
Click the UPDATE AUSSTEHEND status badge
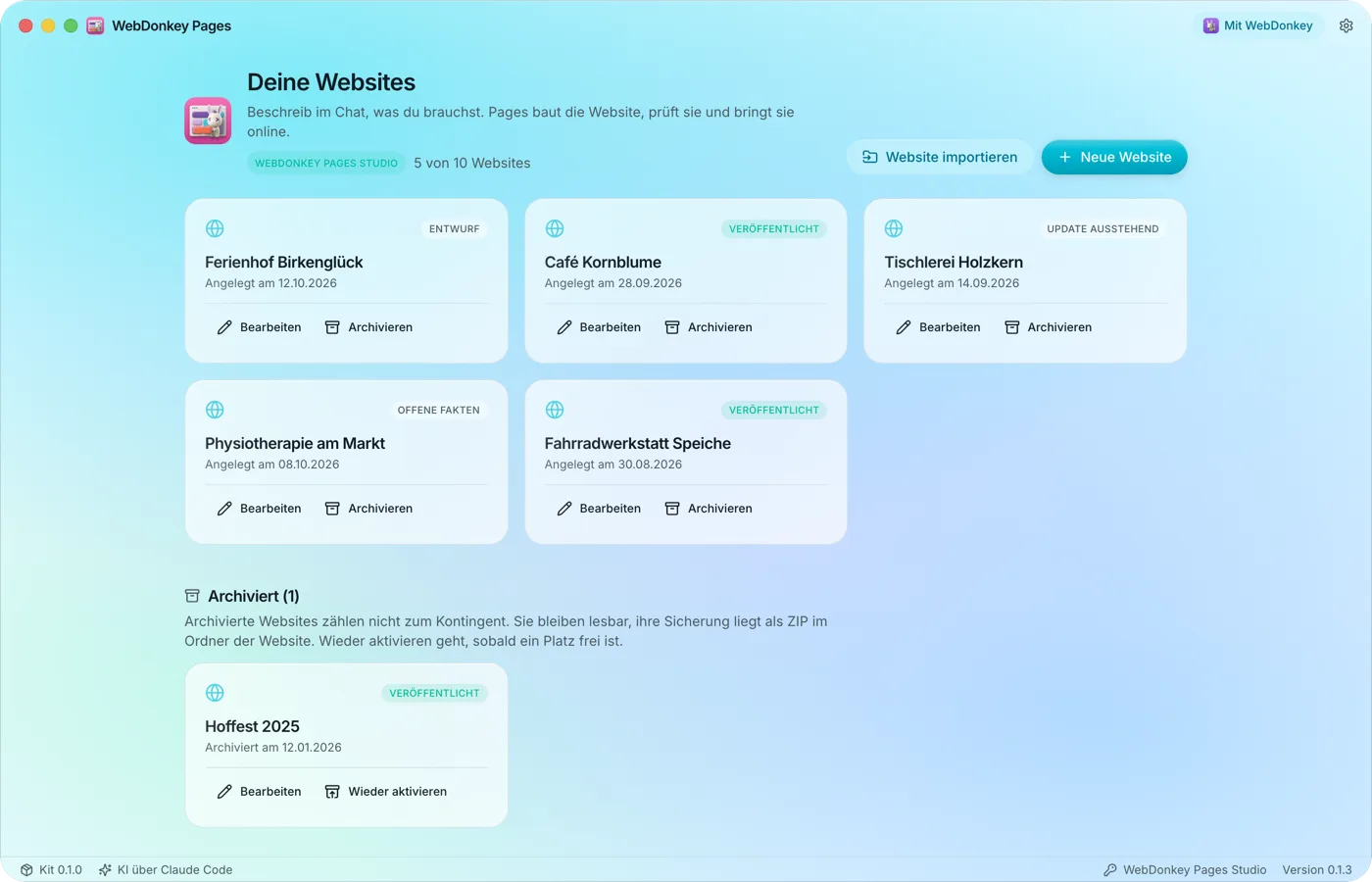pos(1102,229)
